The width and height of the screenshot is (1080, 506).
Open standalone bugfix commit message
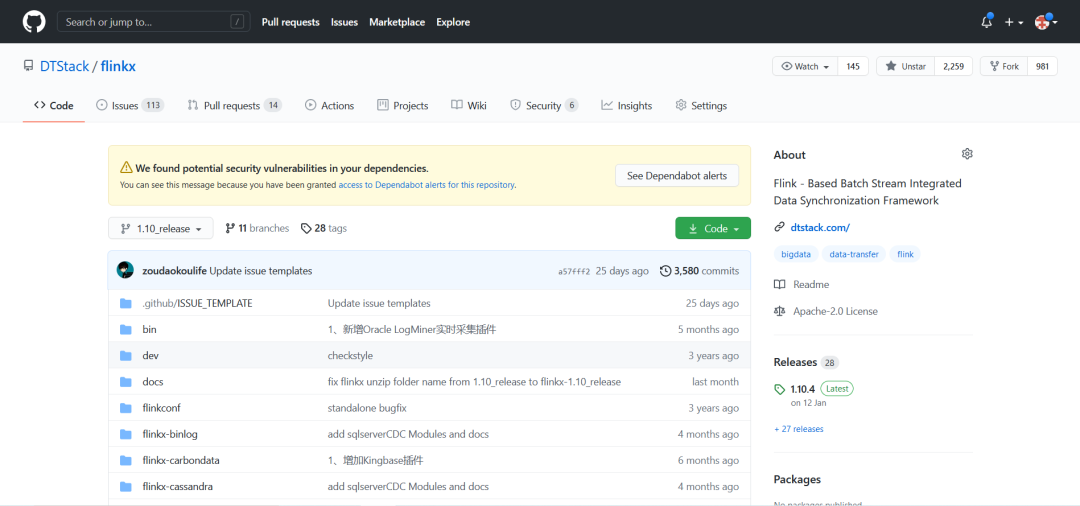click(x=367, y=408)
